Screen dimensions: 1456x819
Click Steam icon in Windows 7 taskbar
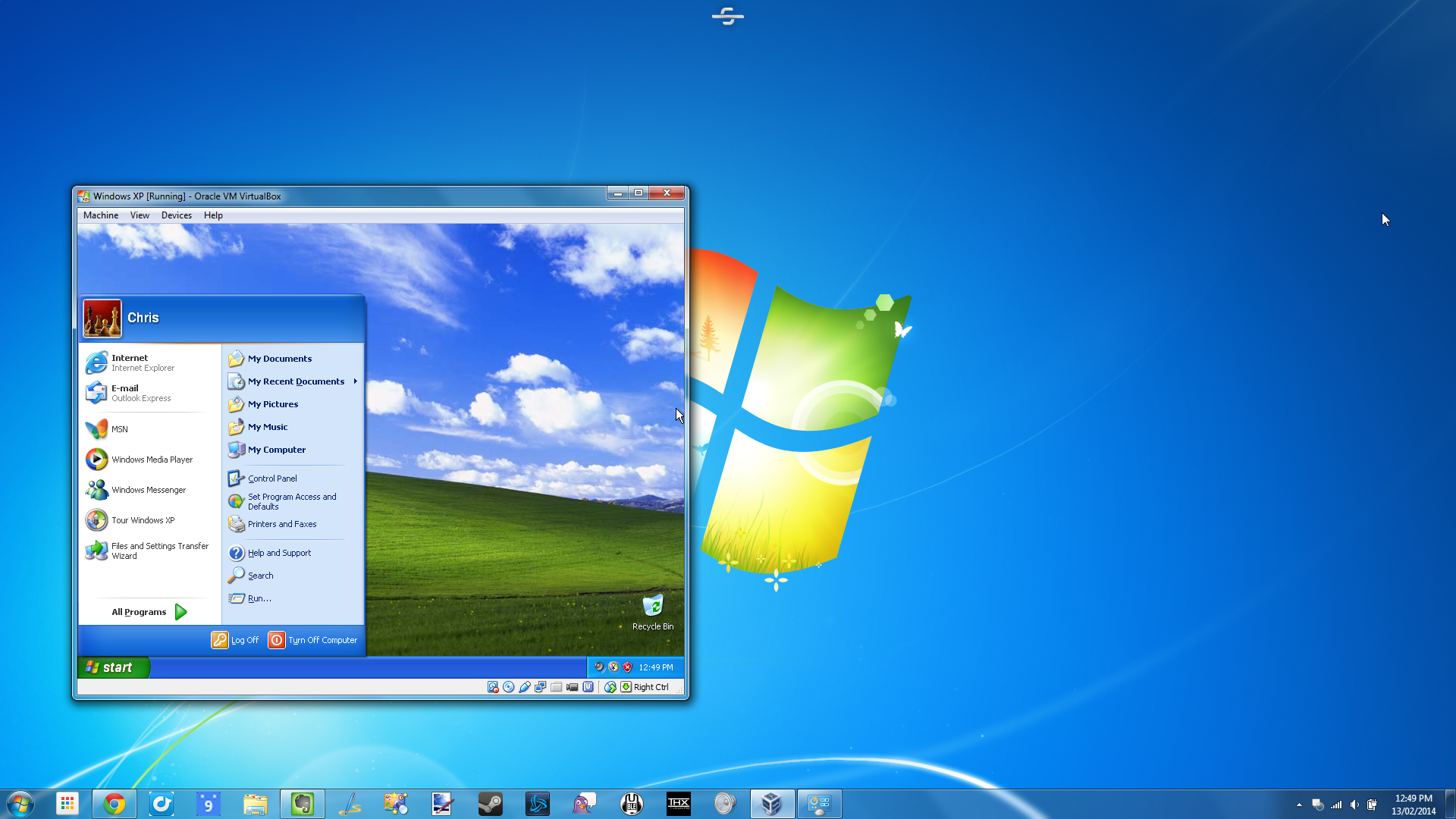(x=490, y=803)
